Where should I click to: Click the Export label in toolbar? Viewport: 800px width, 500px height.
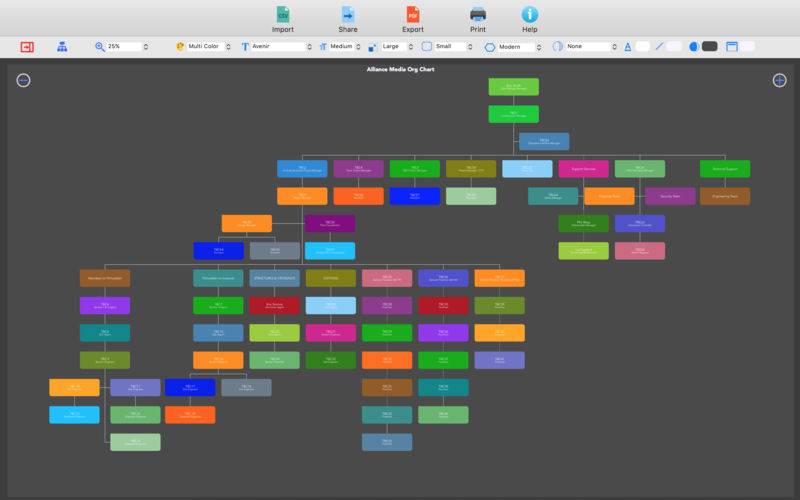point(413,30)
